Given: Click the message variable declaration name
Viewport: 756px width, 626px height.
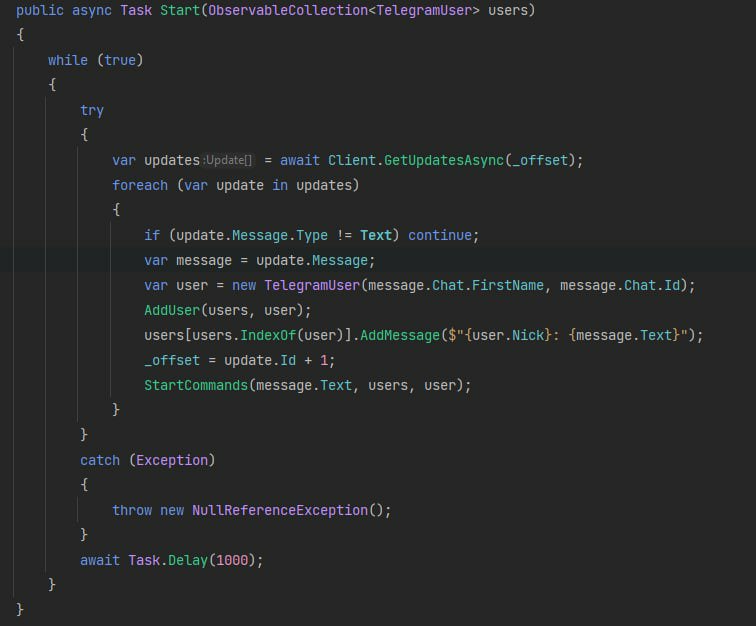Looking at the screenshot, I should pyautogui.click(x=204, y=260).
